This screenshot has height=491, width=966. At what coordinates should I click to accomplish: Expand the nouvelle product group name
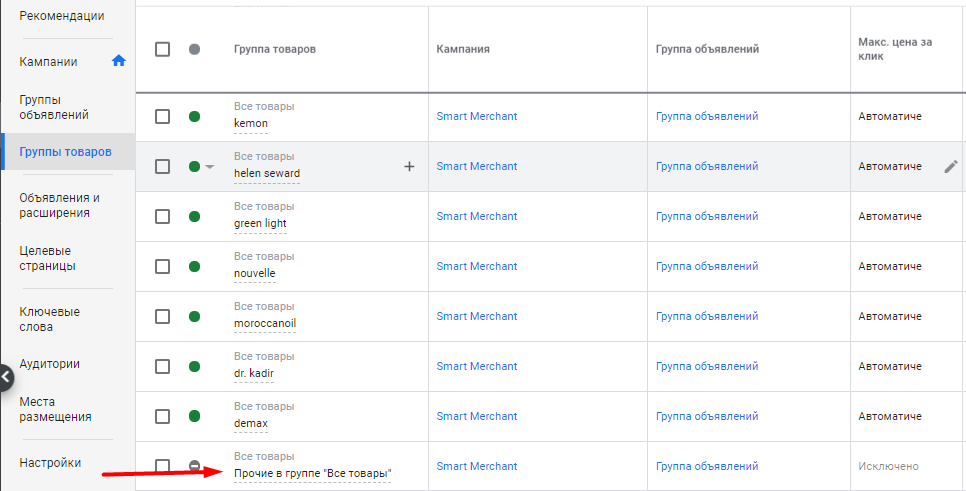pos(254,273)
